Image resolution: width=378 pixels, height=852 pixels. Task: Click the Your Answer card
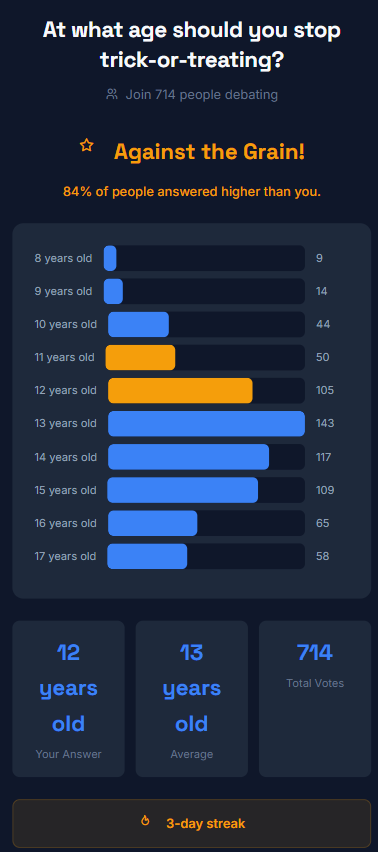click(68, 699)
